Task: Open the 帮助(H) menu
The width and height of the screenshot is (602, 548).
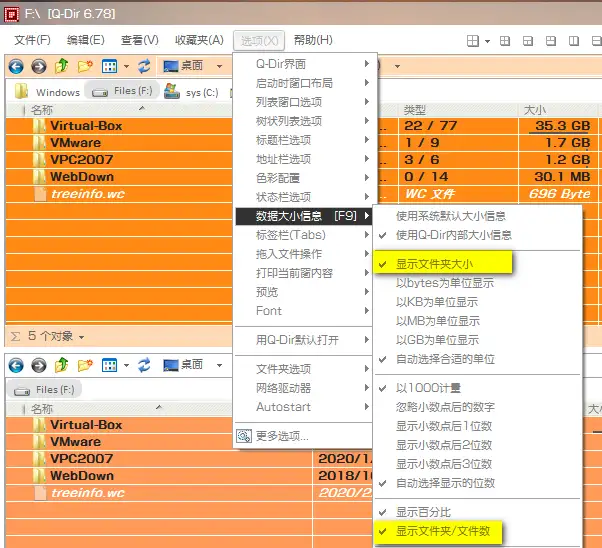Action: (x=313, y=40)
